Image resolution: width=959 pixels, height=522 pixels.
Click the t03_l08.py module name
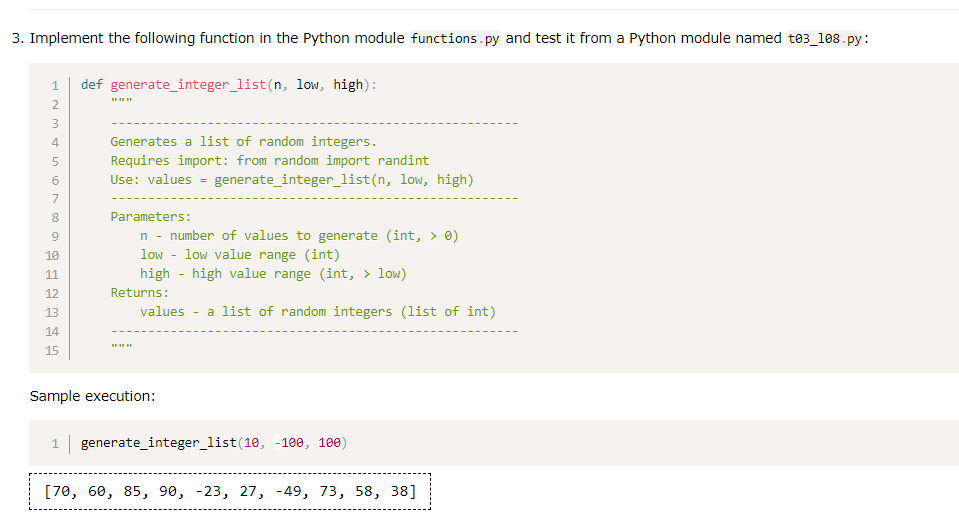point(824,39)
